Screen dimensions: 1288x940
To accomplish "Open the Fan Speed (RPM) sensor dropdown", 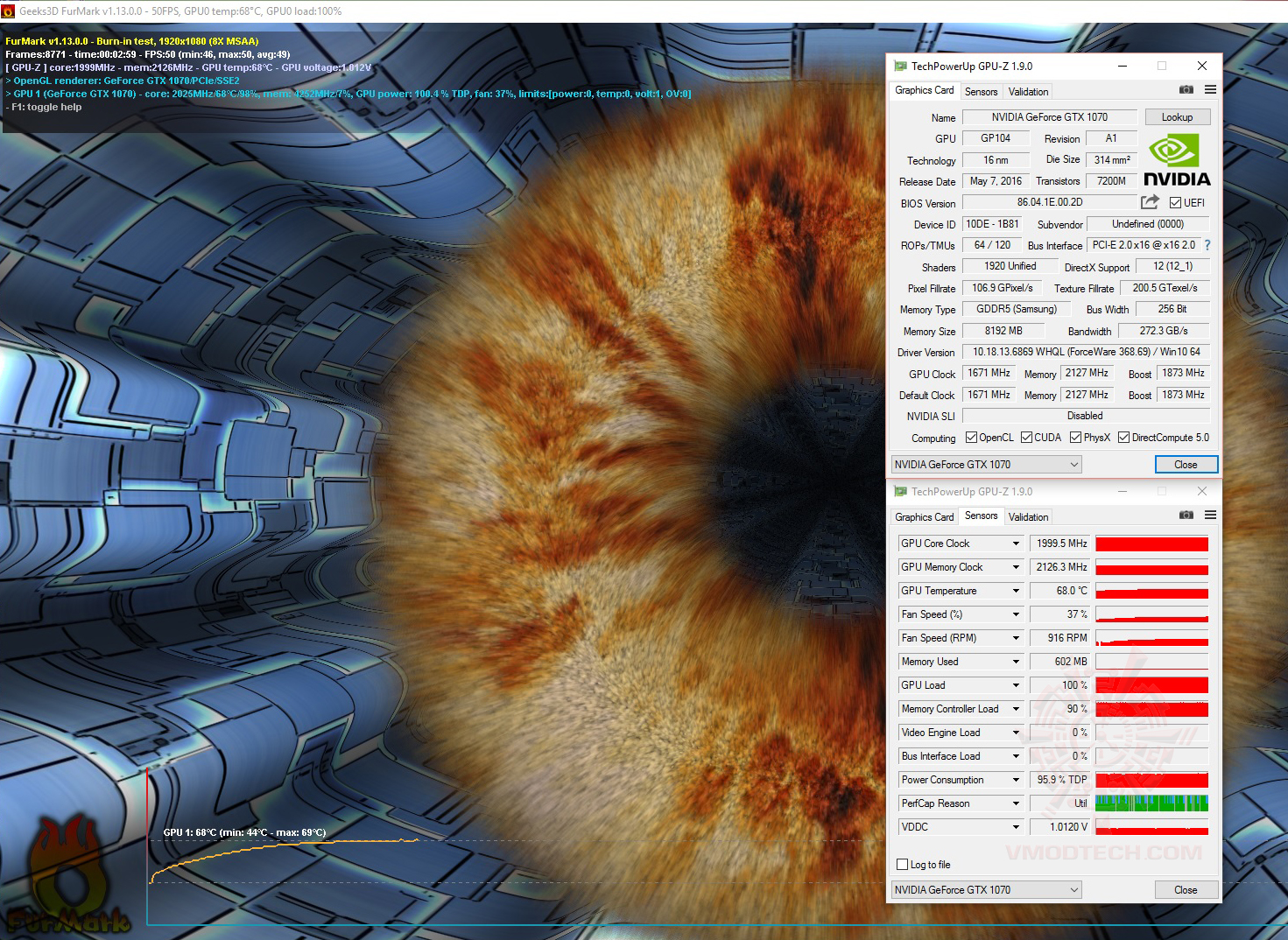I will (1016, 638).
